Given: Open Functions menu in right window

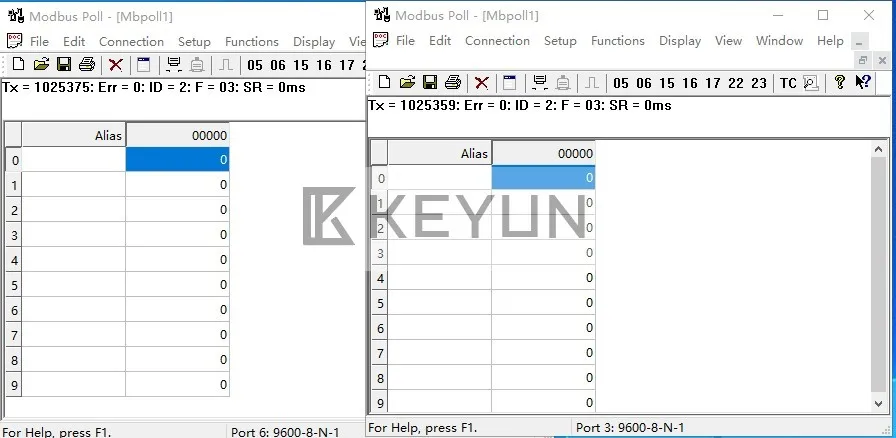Looking at the screenshot, I should pyautogui.click(x=618, y=41).
